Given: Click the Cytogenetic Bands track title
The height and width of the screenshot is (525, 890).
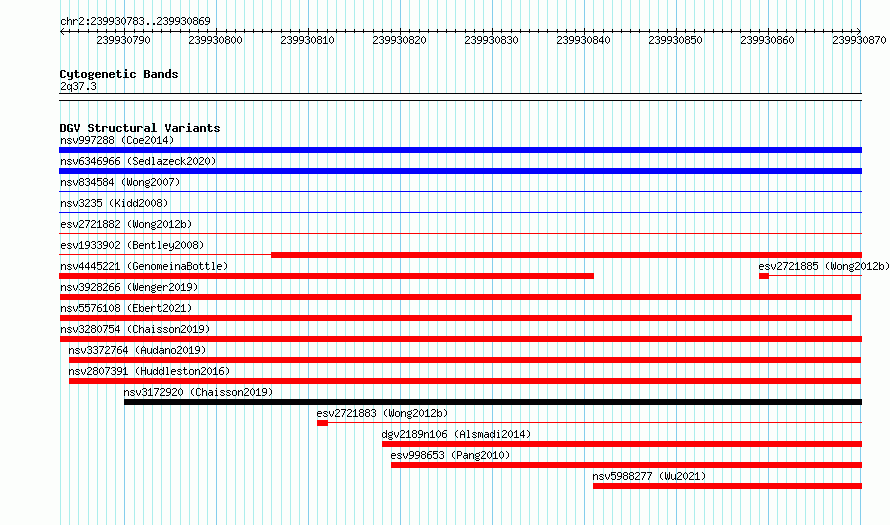Looking at the screenshot, I should (119, 74).
